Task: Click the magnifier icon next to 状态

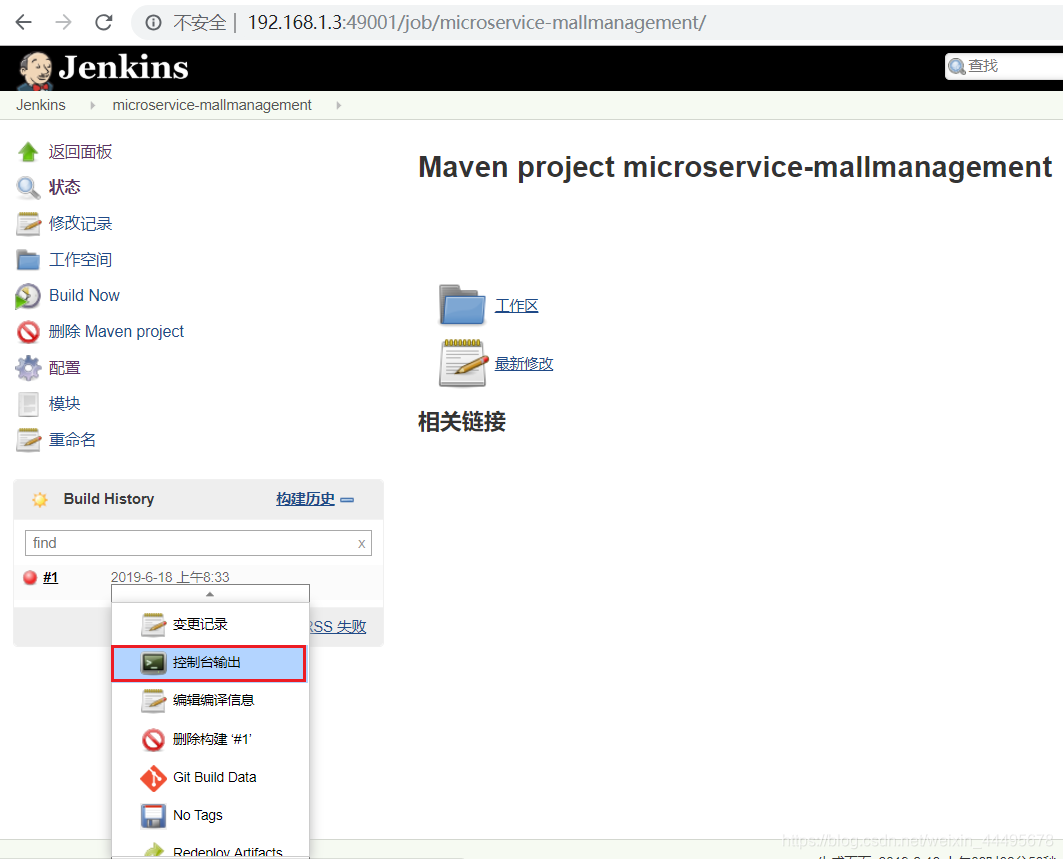Action: [28, 188]
